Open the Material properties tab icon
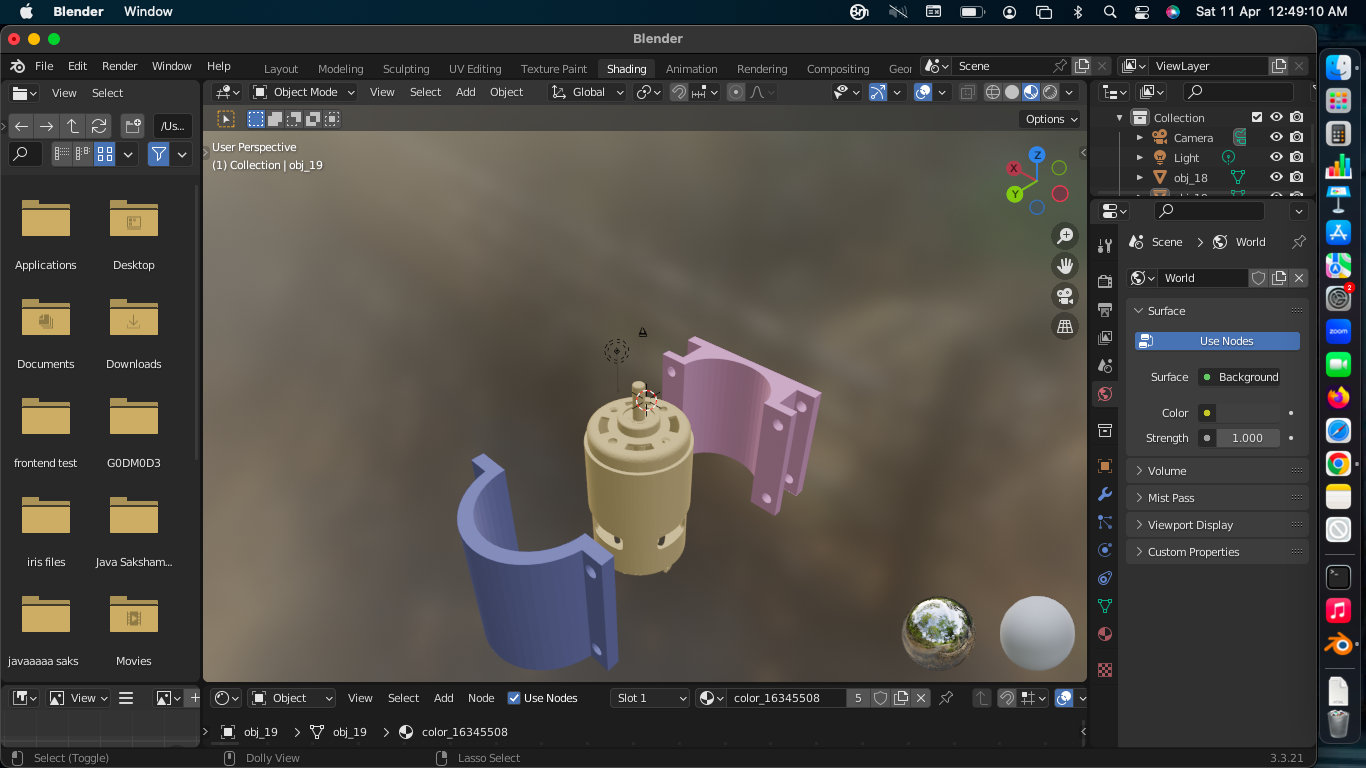The height and width of the screenshot is (768, 1366). click(1105, 634)
